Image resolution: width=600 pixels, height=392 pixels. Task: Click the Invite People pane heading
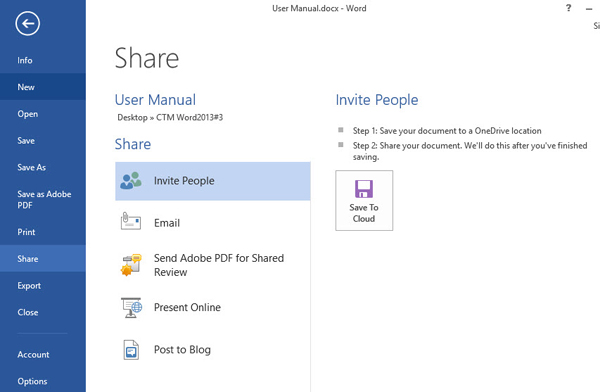[377, 100]
